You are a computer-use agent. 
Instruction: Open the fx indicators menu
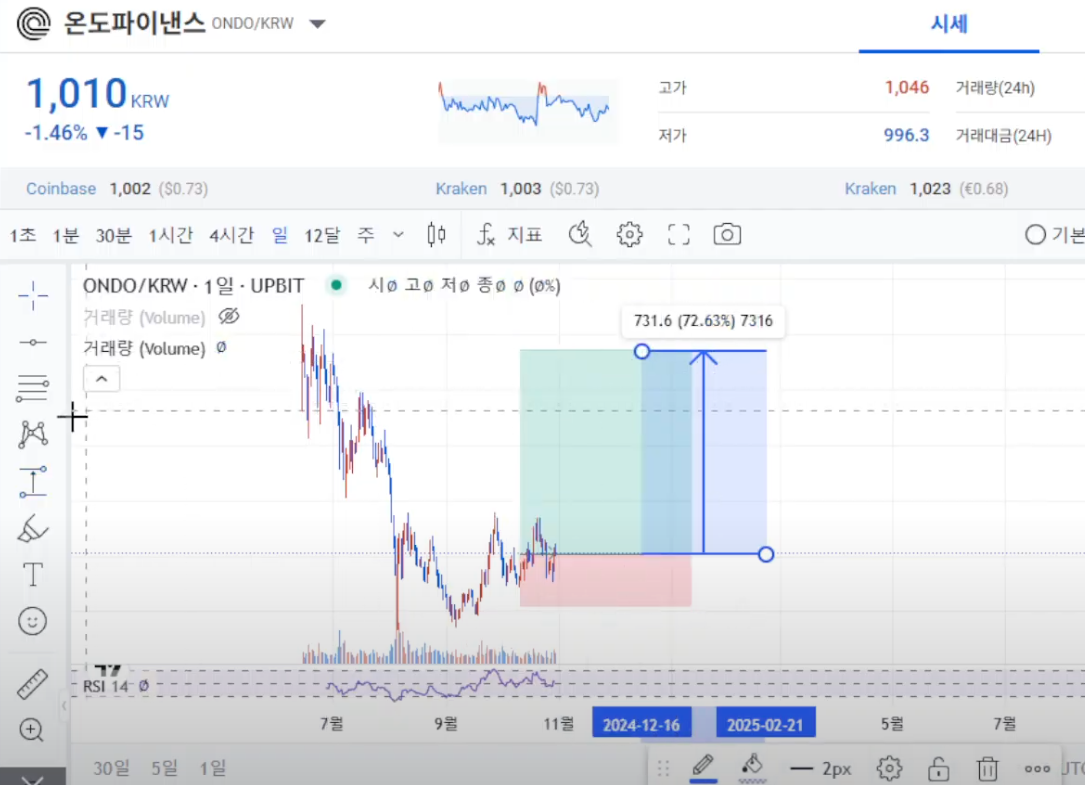tap(509, 235)
